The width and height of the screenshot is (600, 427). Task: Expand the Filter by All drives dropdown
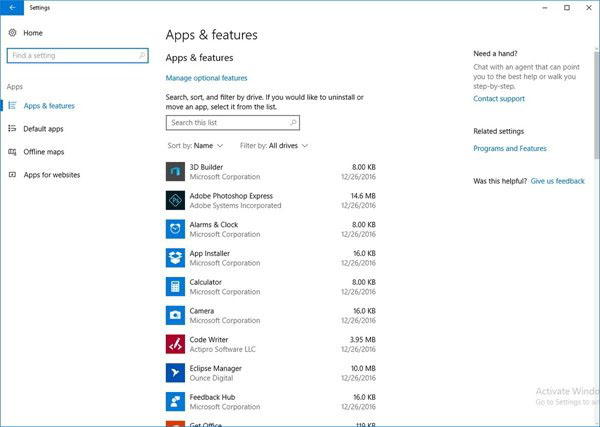click(x=274, y=146)
